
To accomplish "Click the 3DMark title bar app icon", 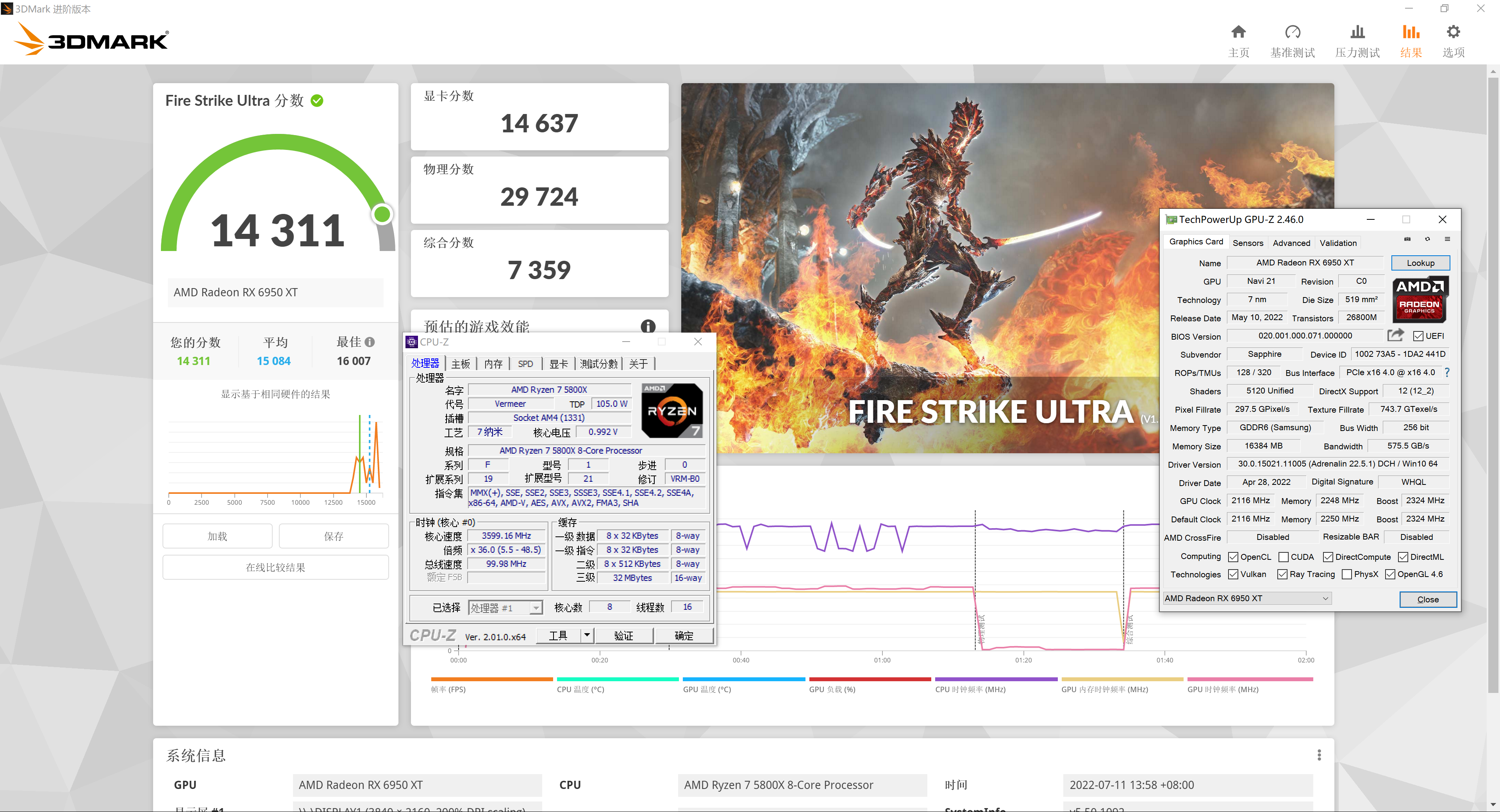I will (x=7, y=9).
